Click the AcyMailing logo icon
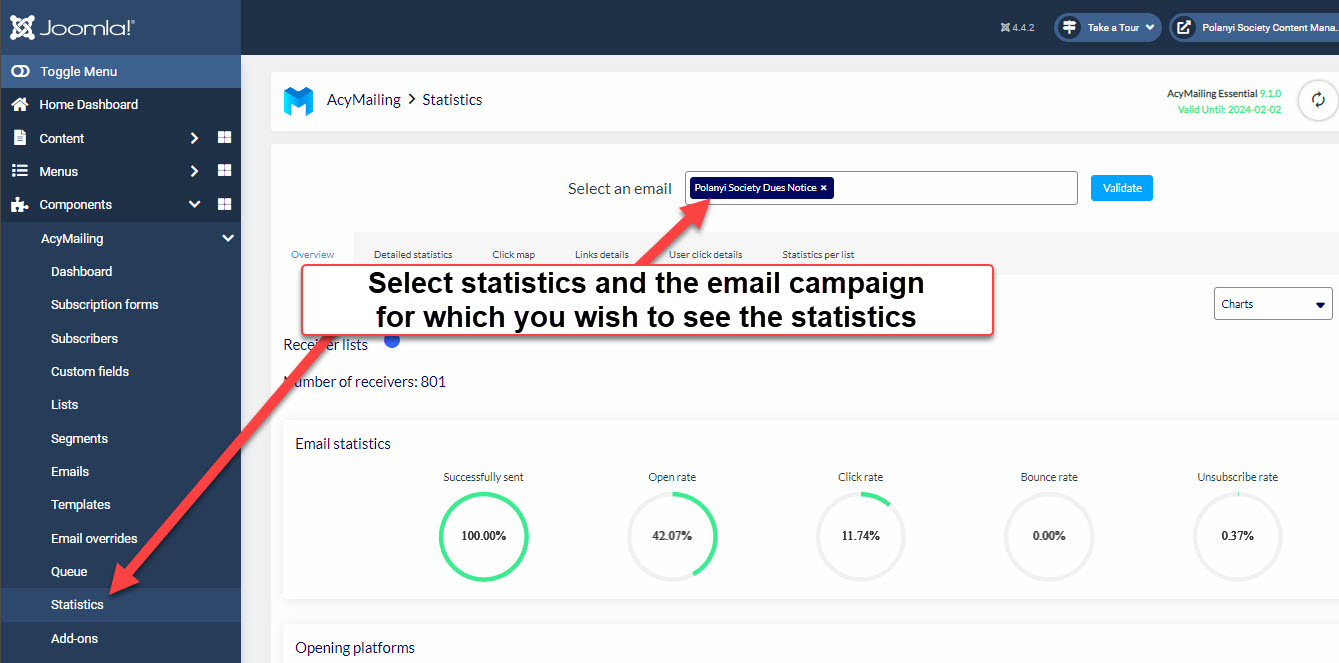This screenshot has height=663, width=1339. (x=298, y=100)
